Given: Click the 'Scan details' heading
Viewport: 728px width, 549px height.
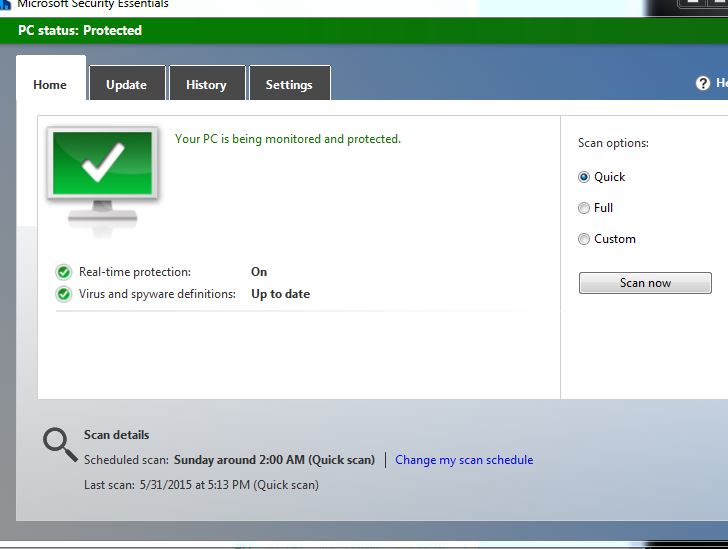Looking at the screenshot, I should click(117, 435).
